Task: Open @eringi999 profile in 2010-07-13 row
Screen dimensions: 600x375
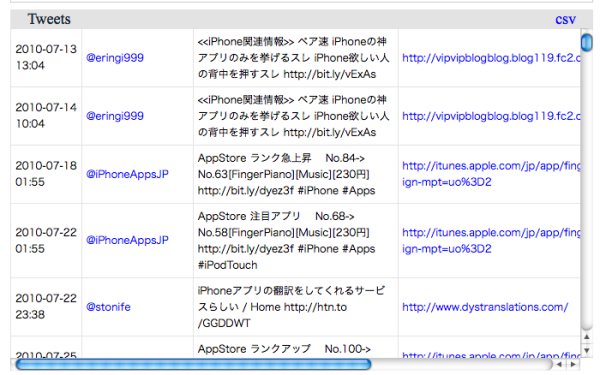Action: point(115,58)
